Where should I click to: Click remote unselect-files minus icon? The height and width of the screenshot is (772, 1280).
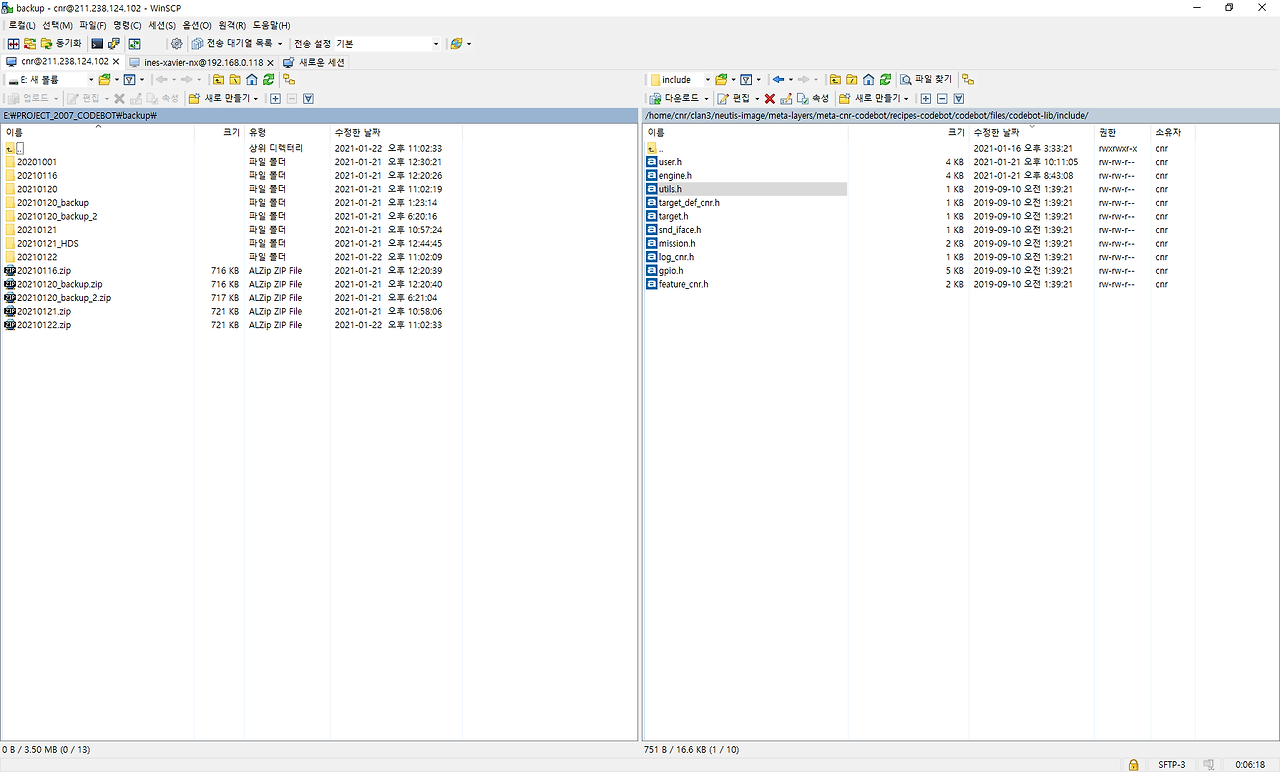tap(942, 98)
